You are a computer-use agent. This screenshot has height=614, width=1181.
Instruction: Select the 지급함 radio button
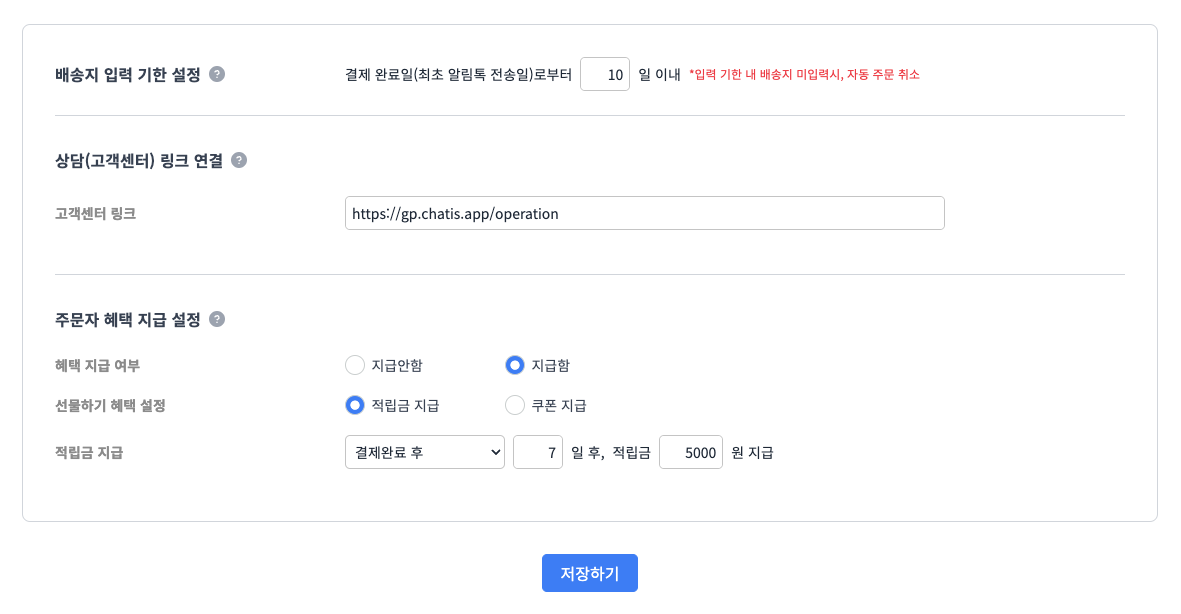515,365
